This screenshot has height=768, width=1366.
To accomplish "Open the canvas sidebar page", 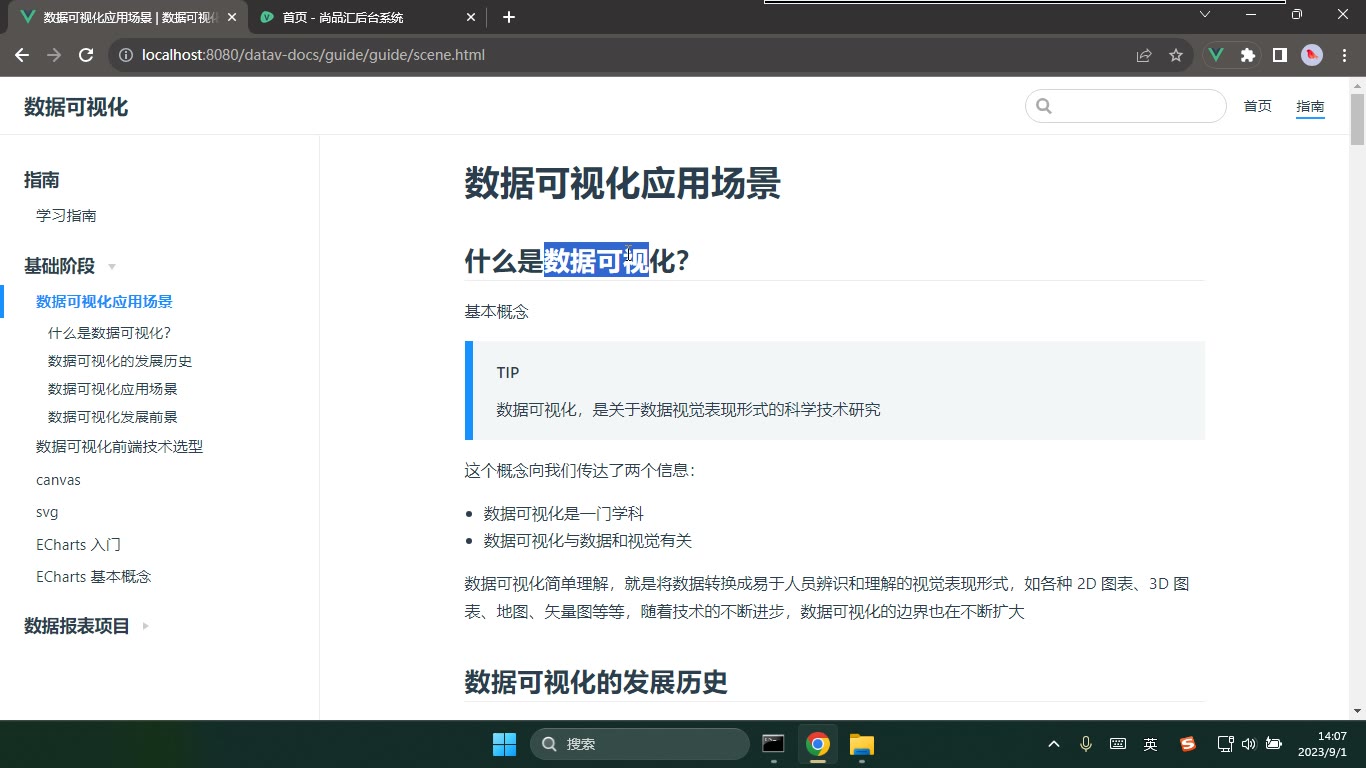I will [58, 480].
